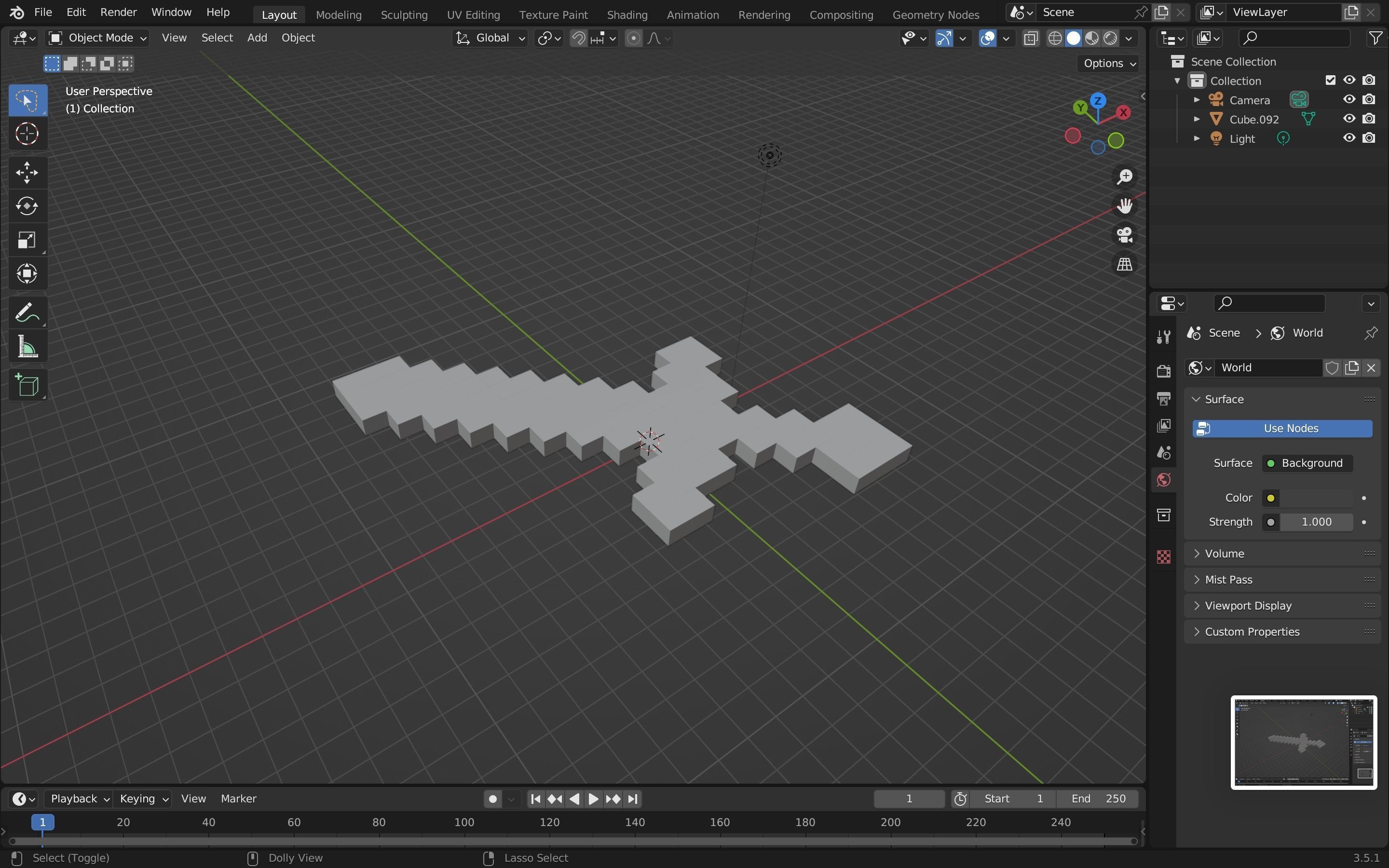Screen dimensions: 1389x868
Task: Toggle X-ray mode
Action: coord(1031,38)
